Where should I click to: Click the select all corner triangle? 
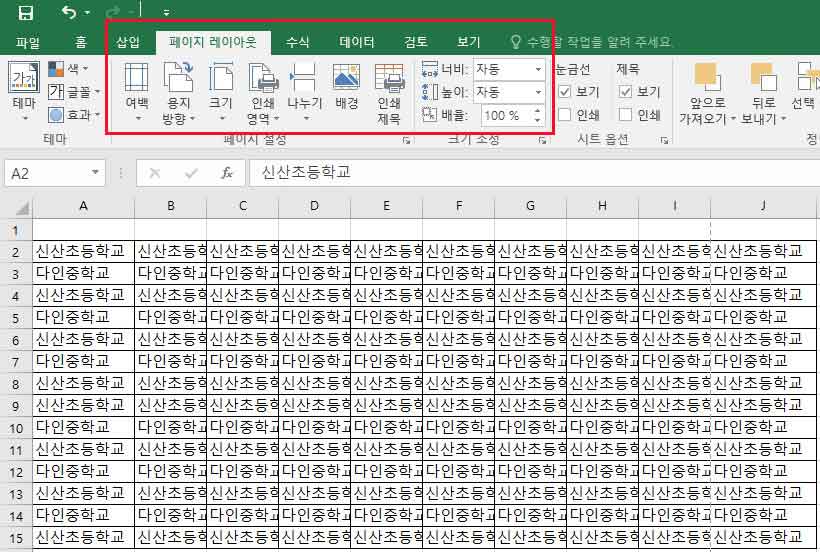(22, 209)
